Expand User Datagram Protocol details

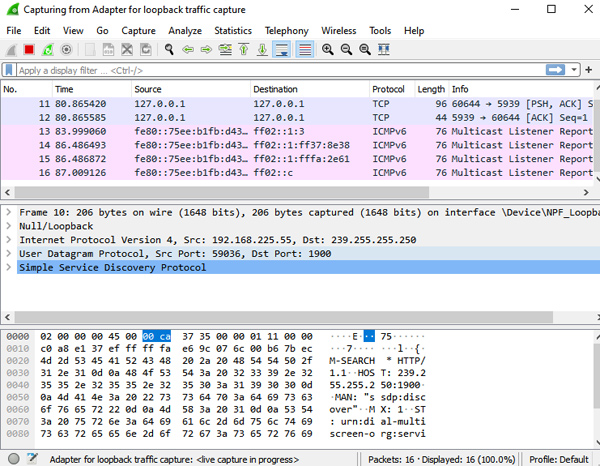(9, 254)
